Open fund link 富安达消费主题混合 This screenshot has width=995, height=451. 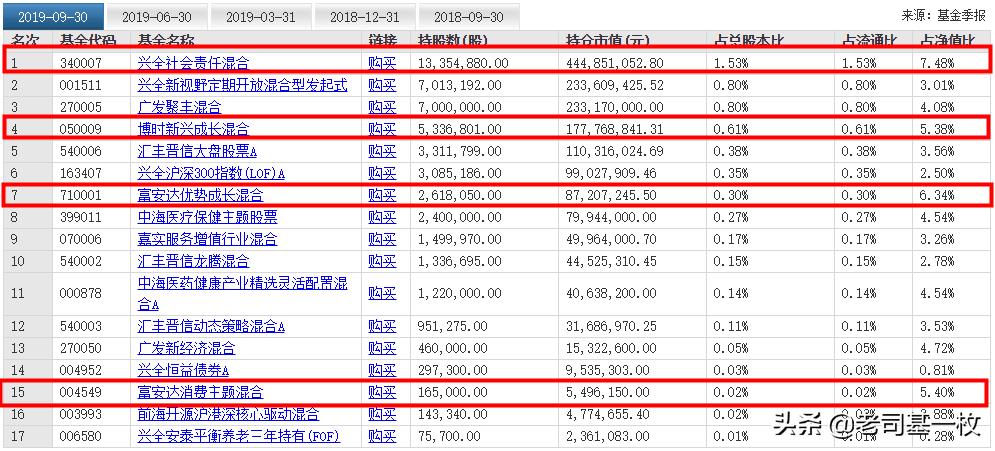tap(201, 393)
